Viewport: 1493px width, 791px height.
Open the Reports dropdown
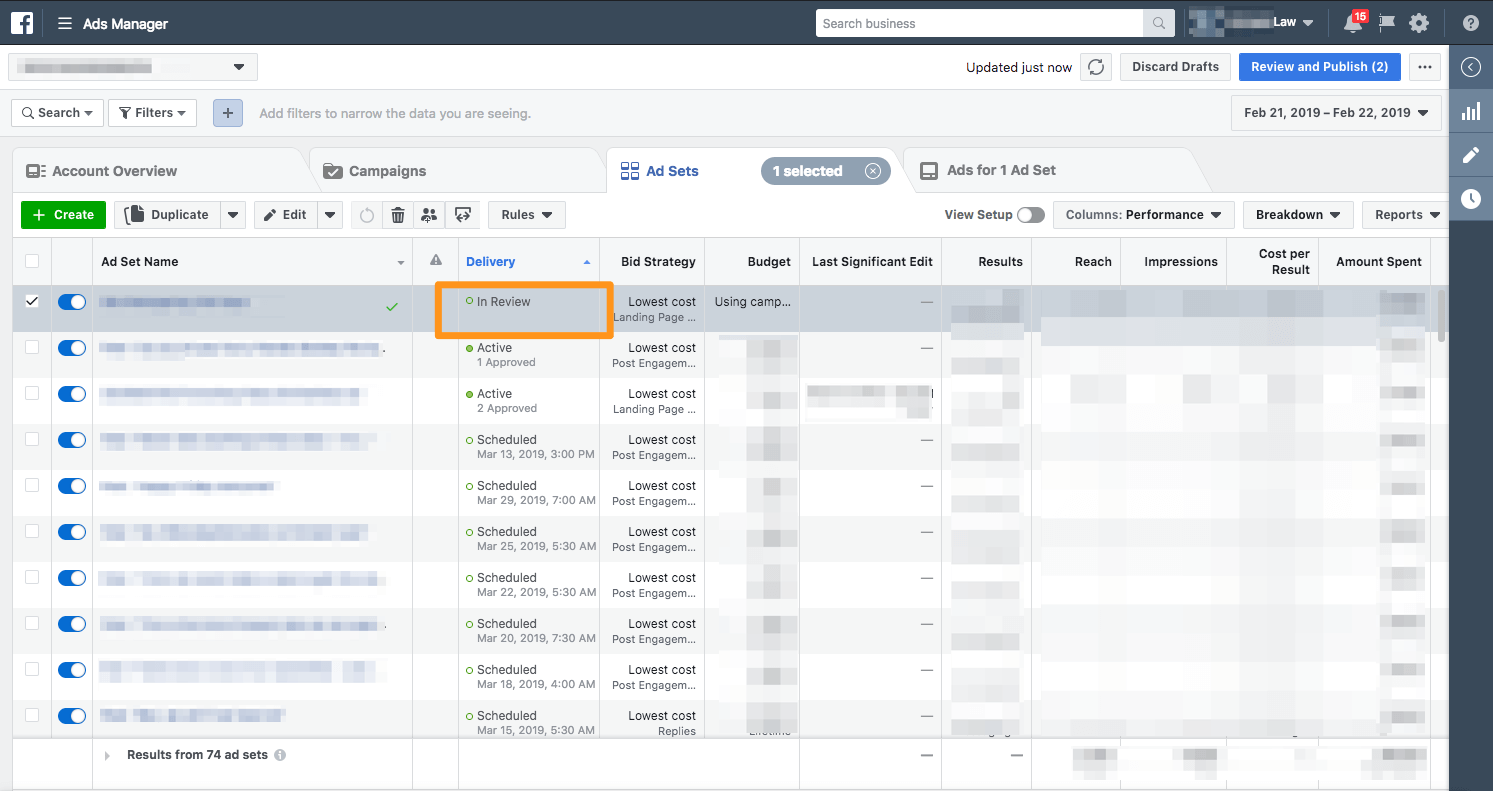pos(1406,215)
